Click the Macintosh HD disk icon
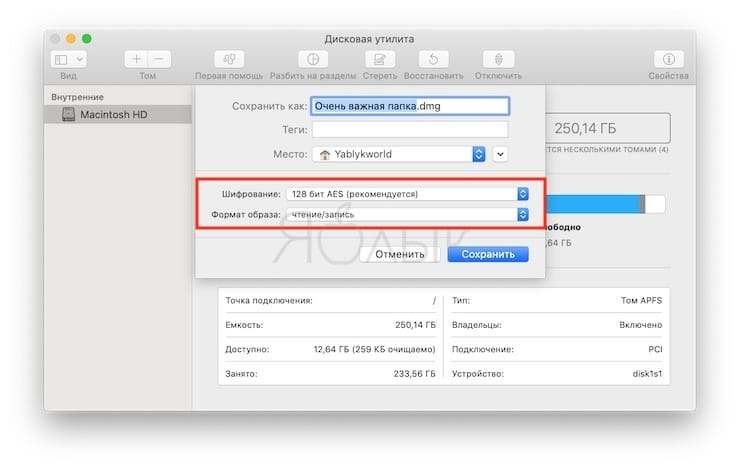The height and width of the screenshot is (469, 740). [68, 114]
